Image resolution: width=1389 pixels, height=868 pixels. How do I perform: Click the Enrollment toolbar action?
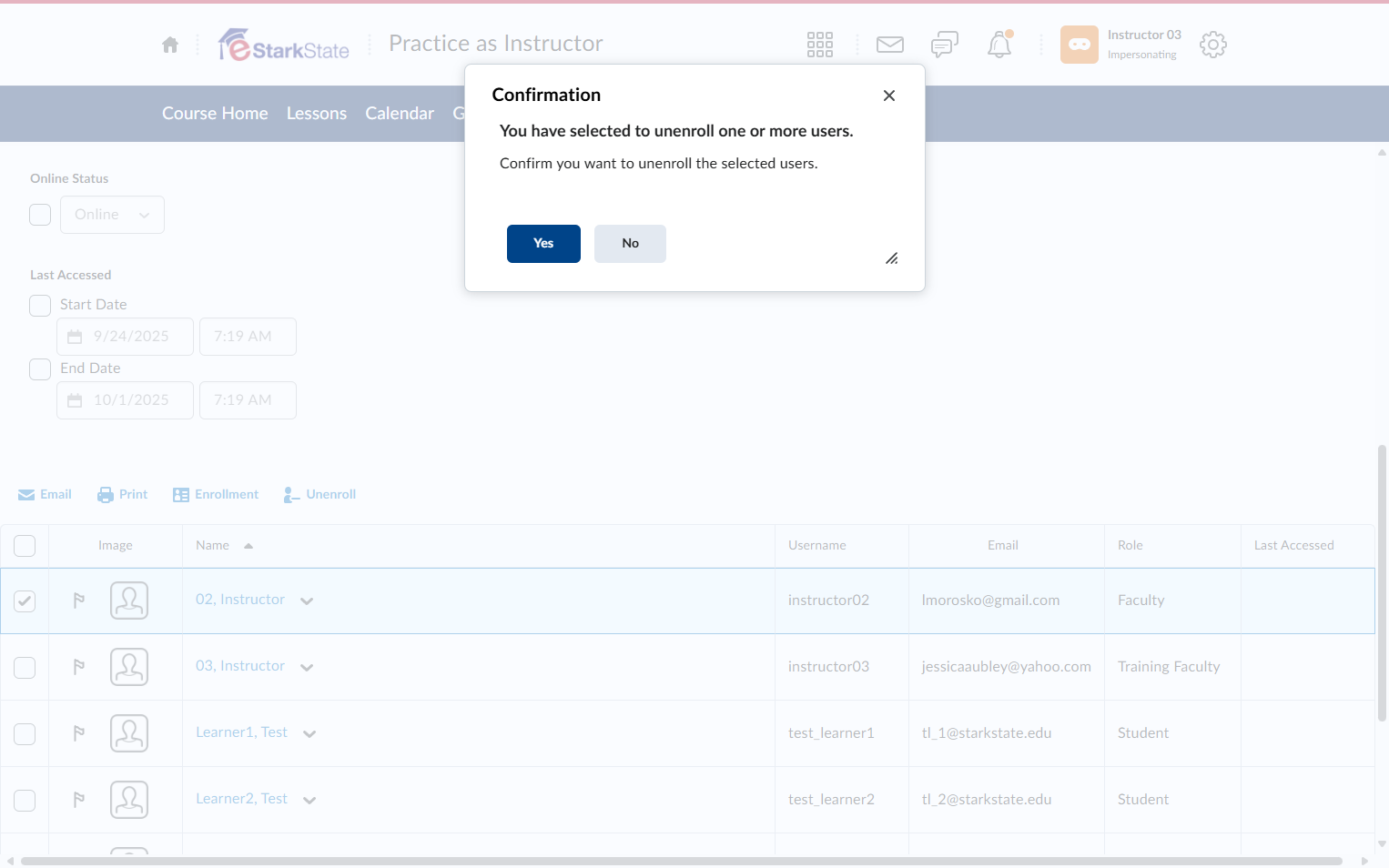tap(216, 494)
